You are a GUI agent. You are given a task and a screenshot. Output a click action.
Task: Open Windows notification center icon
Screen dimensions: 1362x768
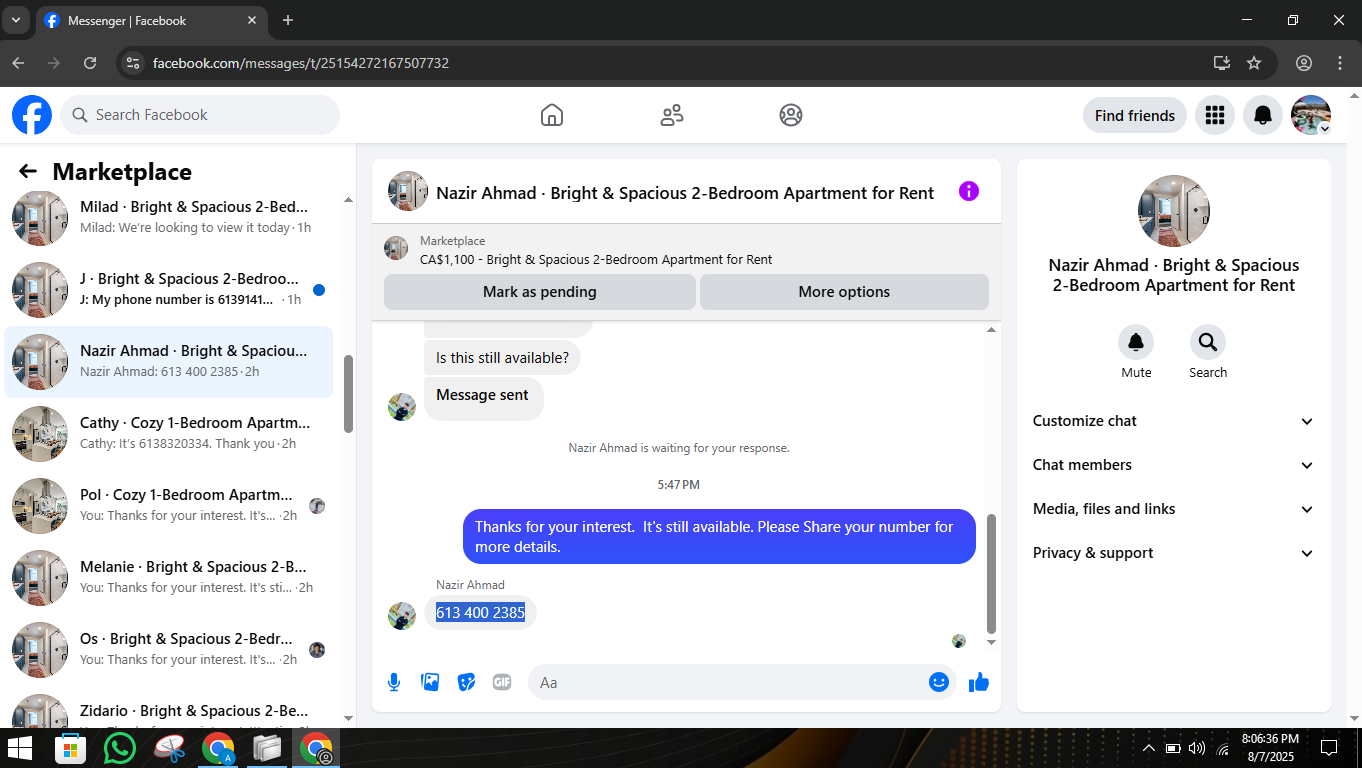click(1329, 748)
